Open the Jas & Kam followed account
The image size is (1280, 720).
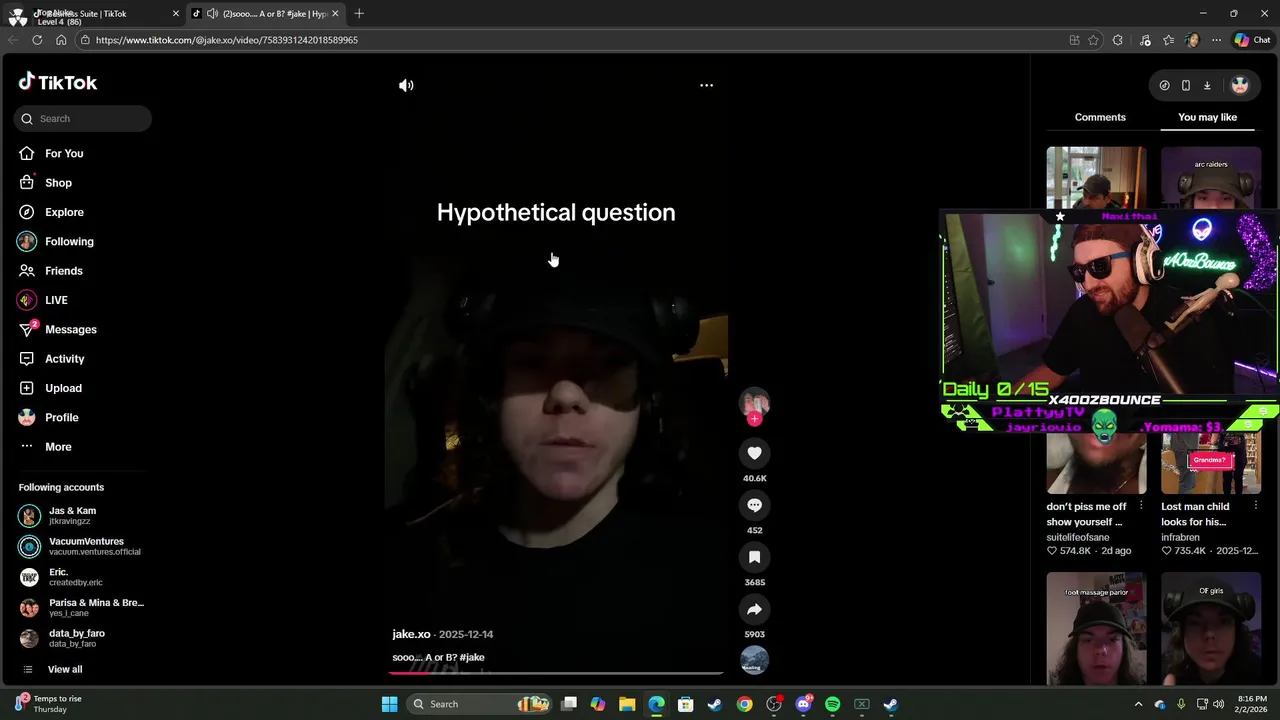point(82,516)
